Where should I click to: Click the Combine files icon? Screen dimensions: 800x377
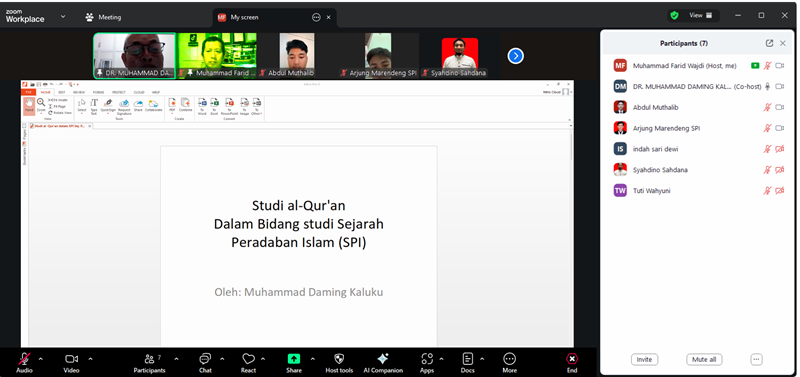(185, 105)
